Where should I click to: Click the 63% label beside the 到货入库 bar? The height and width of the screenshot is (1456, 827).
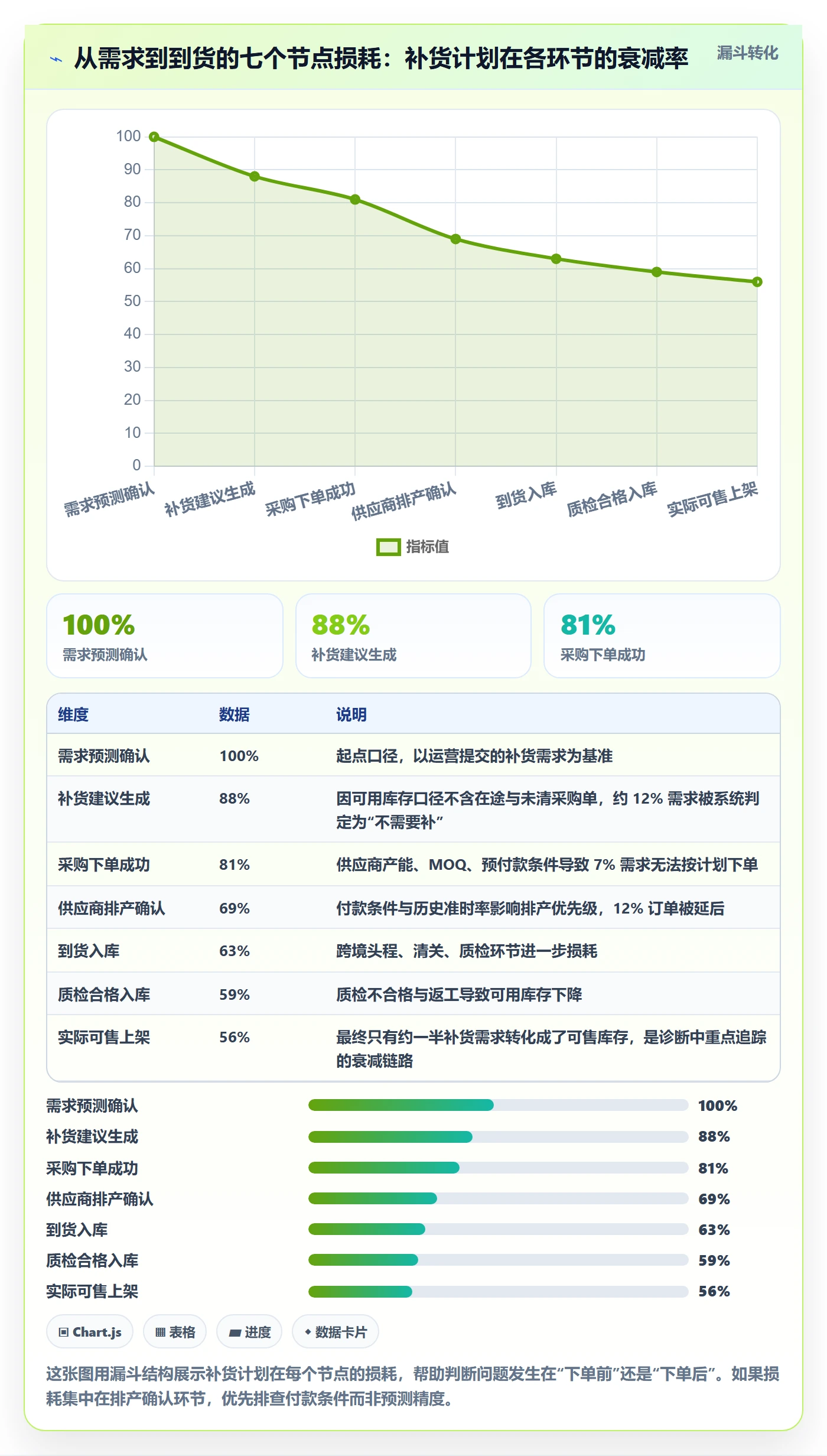point(714,1230)
